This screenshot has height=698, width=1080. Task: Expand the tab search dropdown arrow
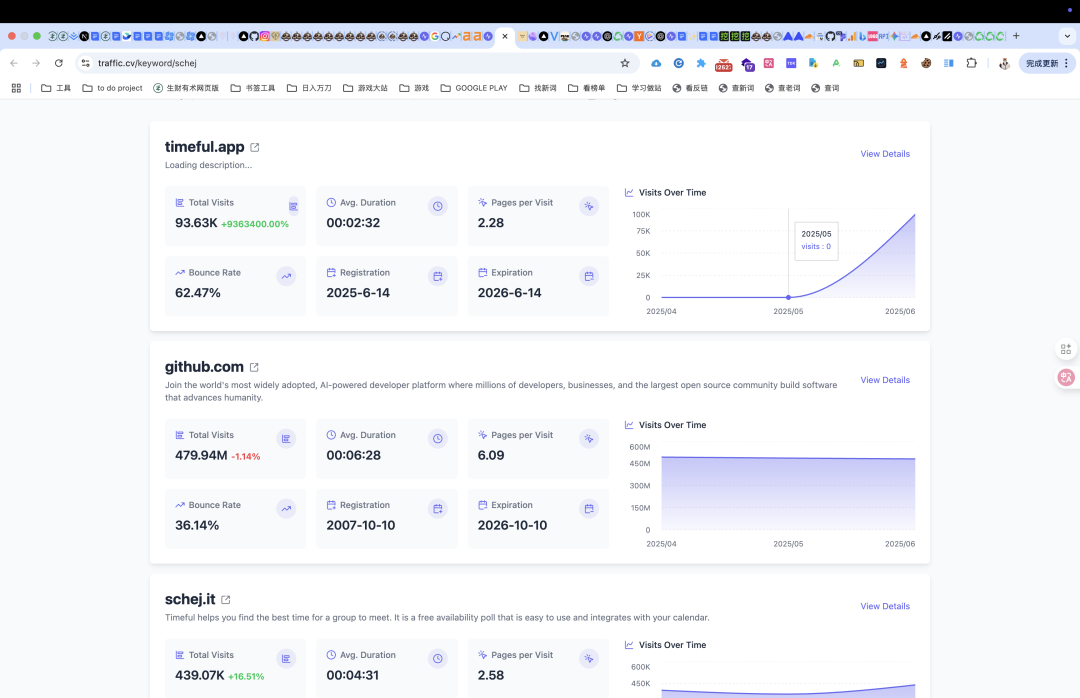[x=1067, y=36]
